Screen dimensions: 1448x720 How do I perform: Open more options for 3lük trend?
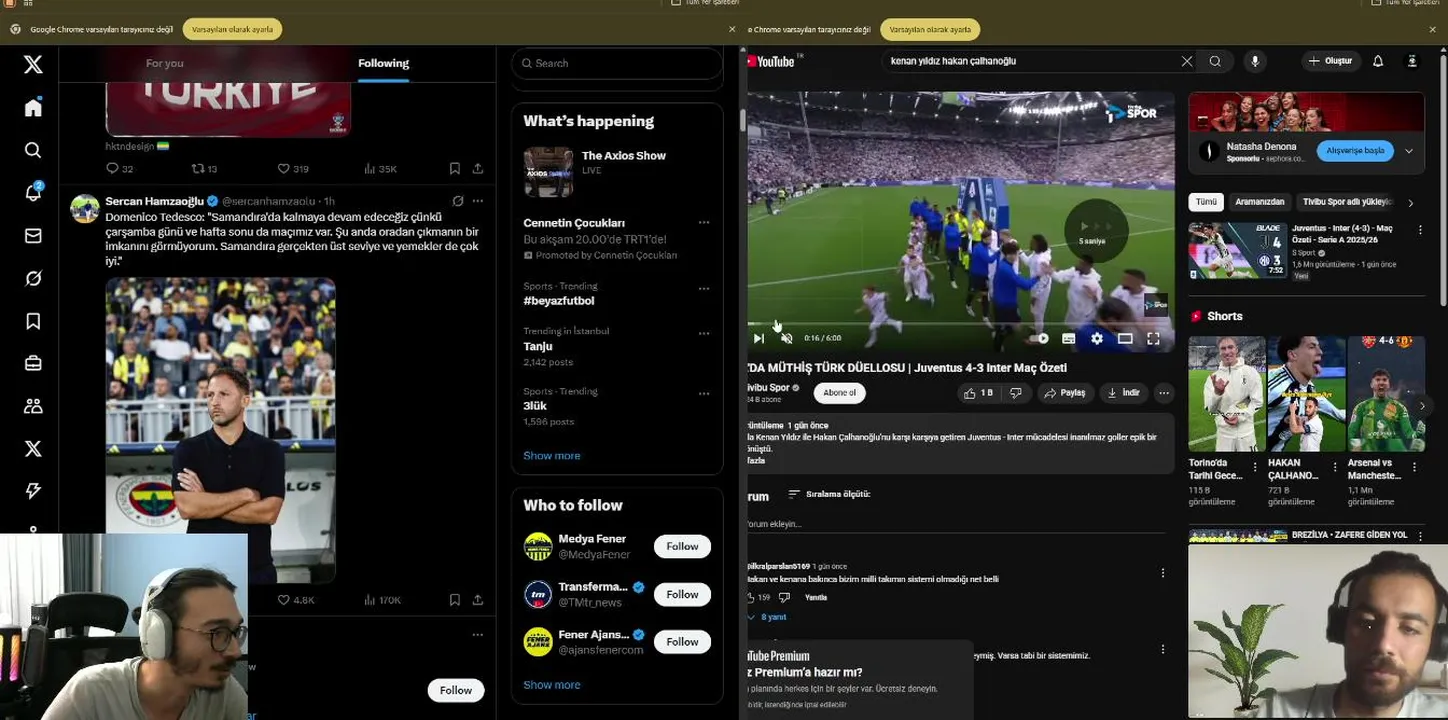704,394
